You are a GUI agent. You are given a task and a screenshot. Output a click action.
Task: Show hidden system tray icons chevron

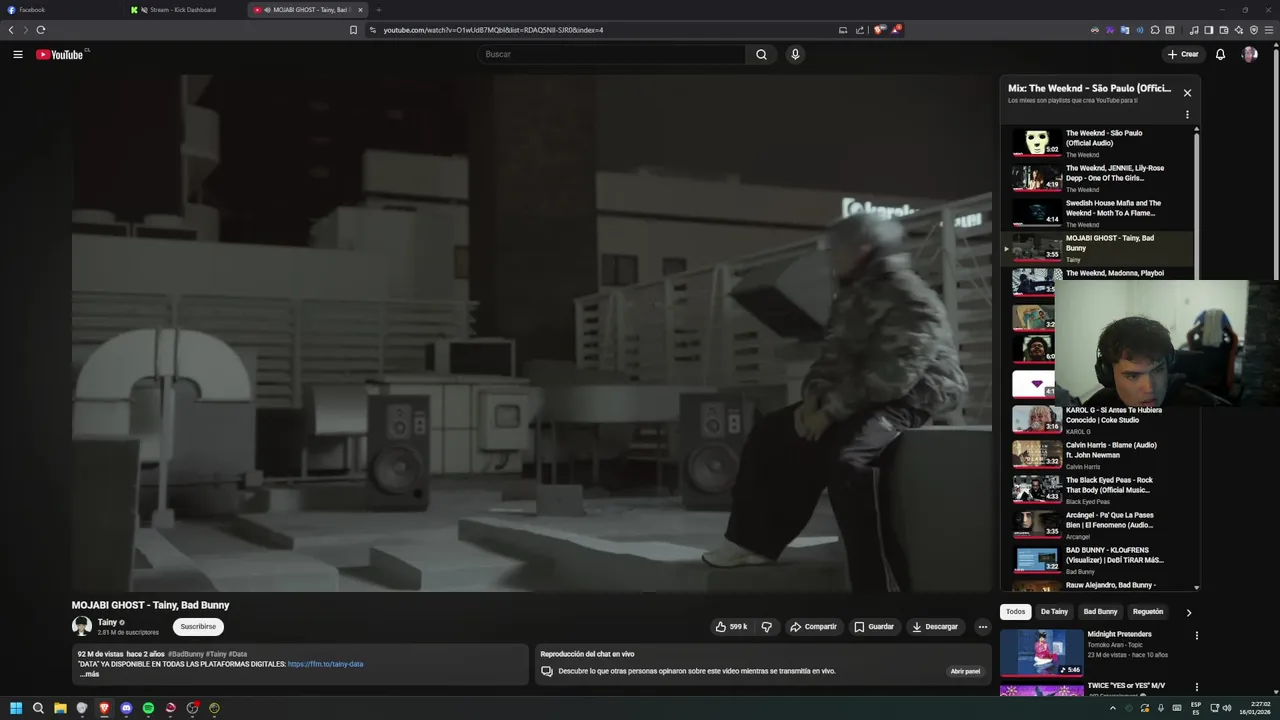pyautogui.click(x=1112, y=708)
